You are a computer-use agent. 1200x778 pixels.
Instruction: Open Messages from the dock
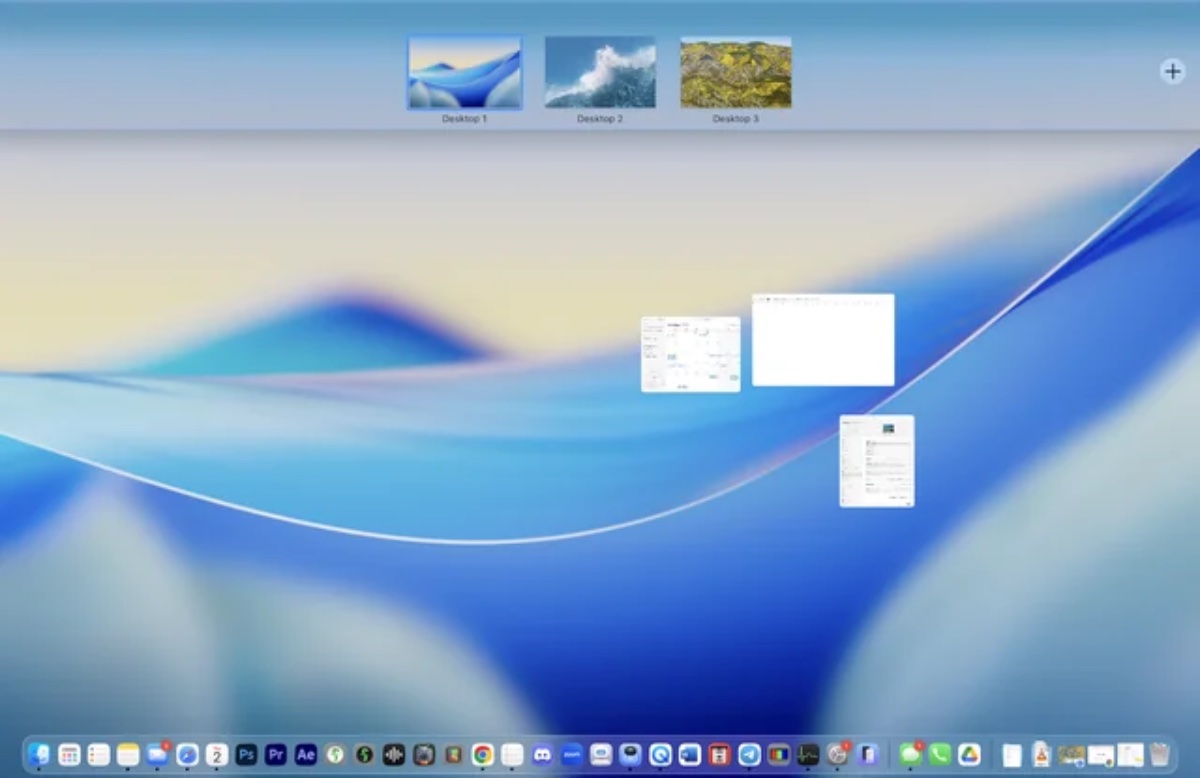coord(910,754)
